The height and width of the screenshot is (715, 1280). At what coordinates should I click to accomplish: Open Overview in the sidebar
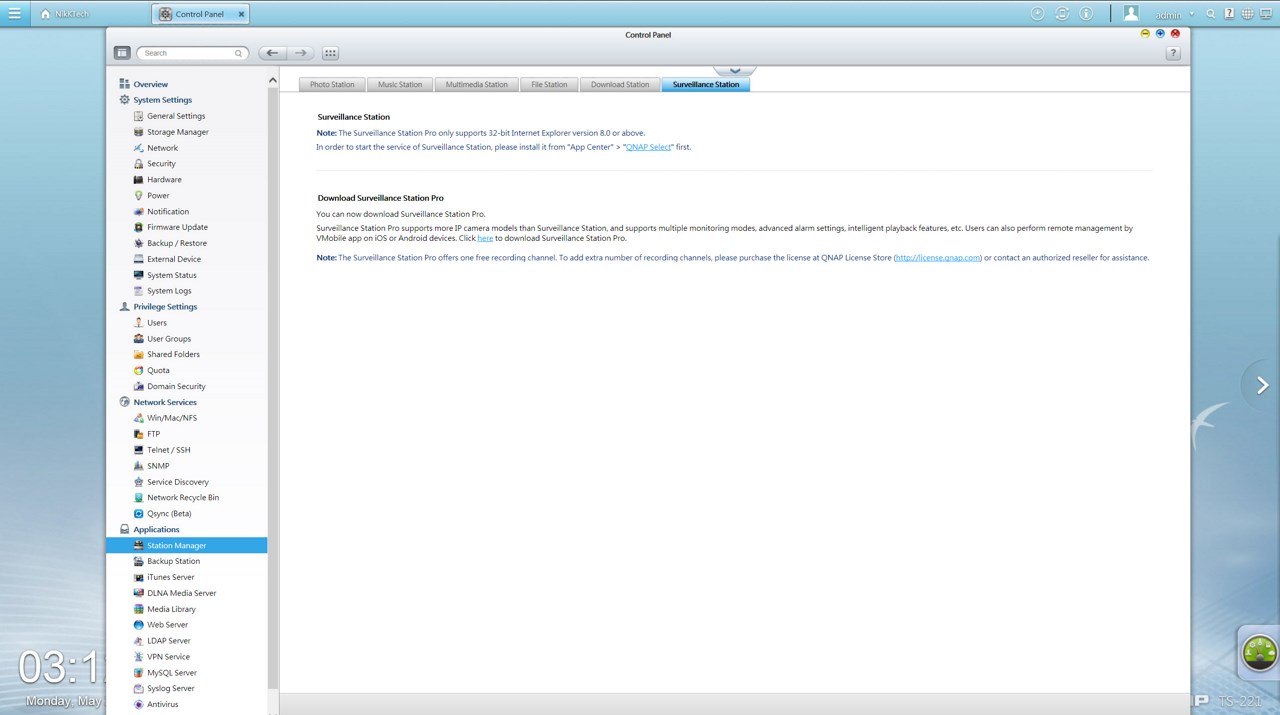pyautogui.click(x=150, y=84)
